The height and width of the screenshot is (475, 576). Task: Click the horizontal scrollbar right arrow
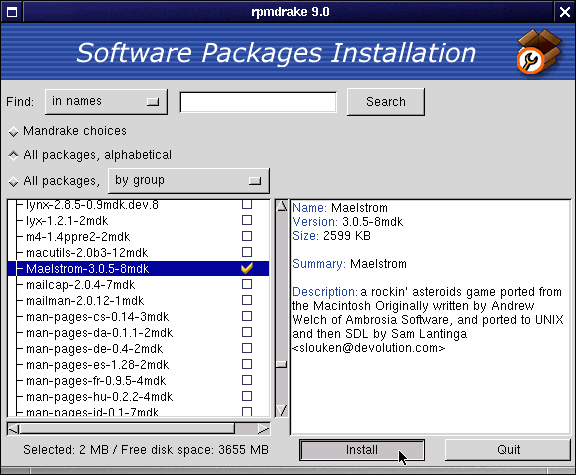pyautogui.click(x=263, y=429)
